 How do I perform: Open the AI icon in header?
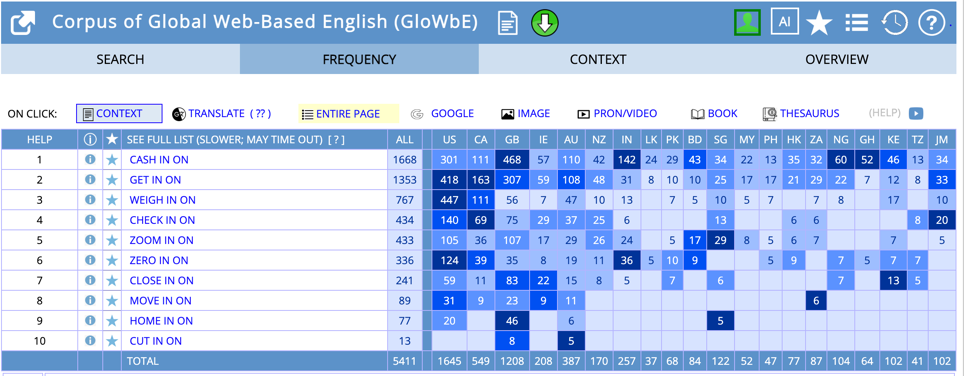click(x=784, y=22)
